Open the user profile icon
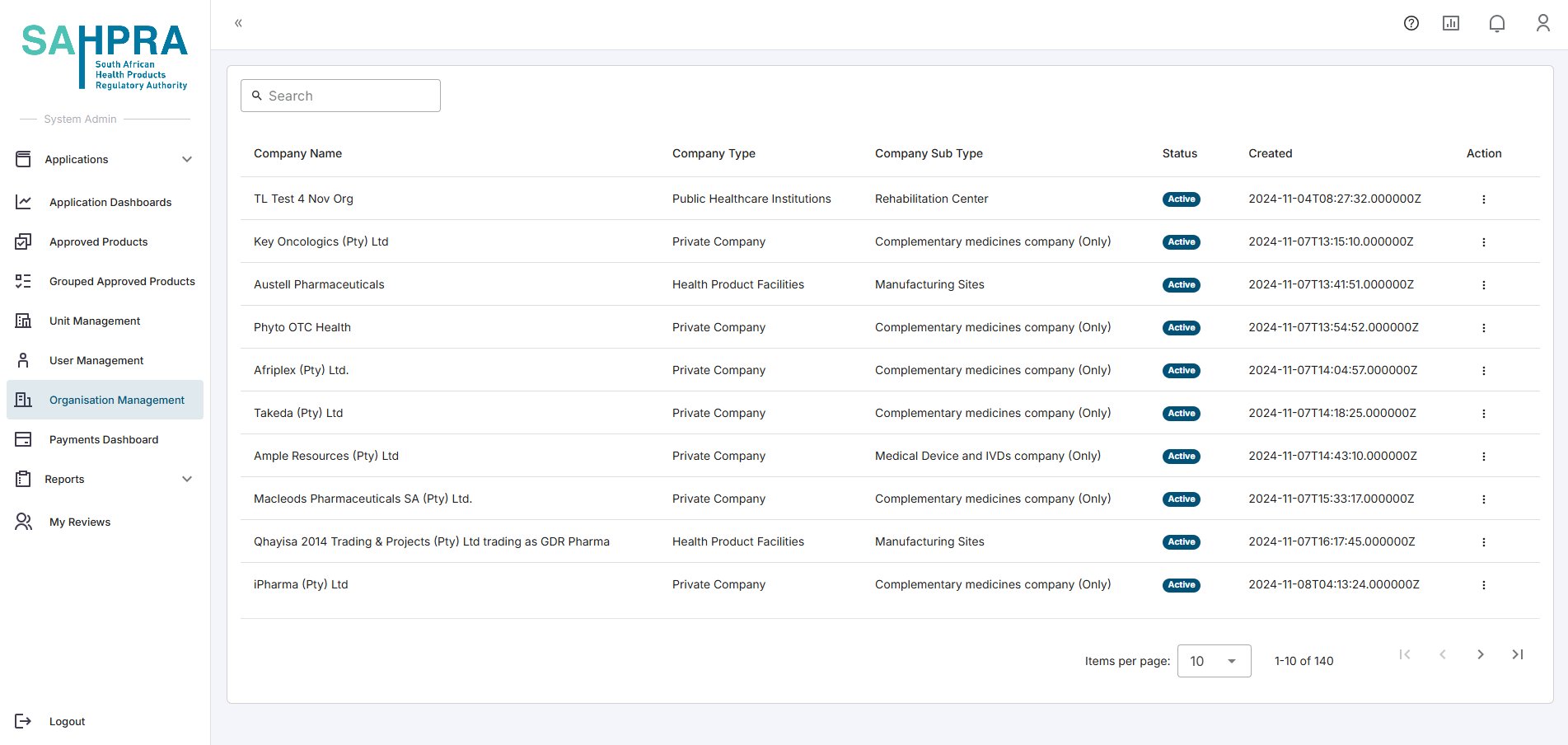Image resolution: width=1568 pixels, height=745 pixels. coord(1543,23)
